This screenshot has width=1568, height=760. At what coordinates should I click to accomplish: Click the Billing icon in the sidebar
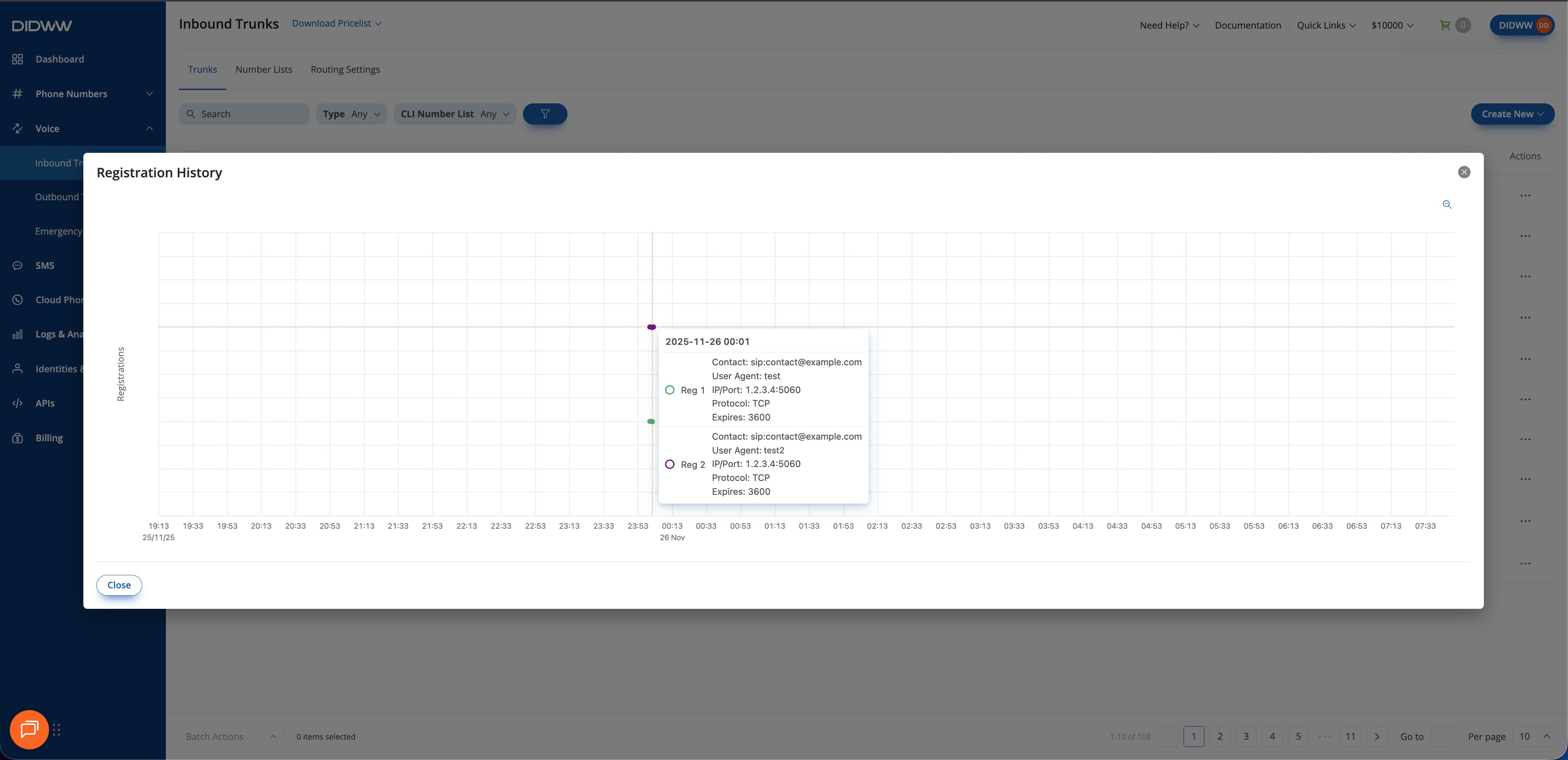pyautogui.click(x=18, y=438)
